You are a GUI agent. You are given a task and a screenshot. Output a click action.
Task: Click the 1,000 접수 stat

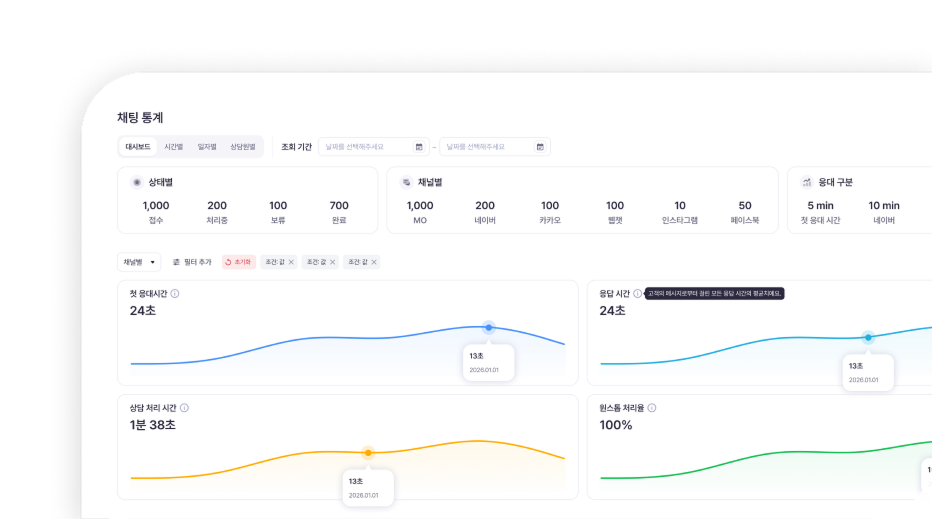coord(156,212)
